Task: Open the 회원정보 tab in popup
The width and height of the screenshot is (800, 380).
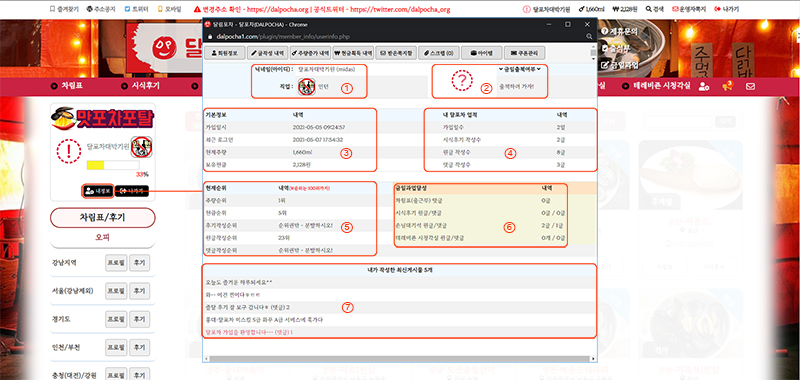Action: [x=224, y=53]
